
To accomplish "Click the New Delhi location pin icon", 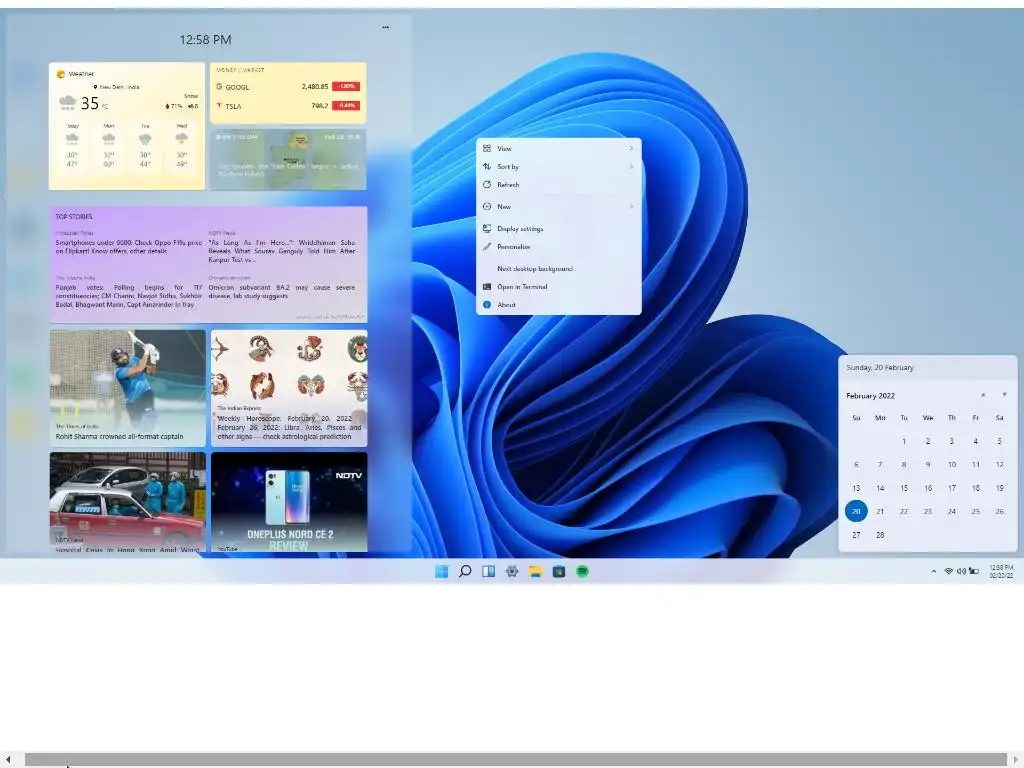I will [x=95, y=87].
